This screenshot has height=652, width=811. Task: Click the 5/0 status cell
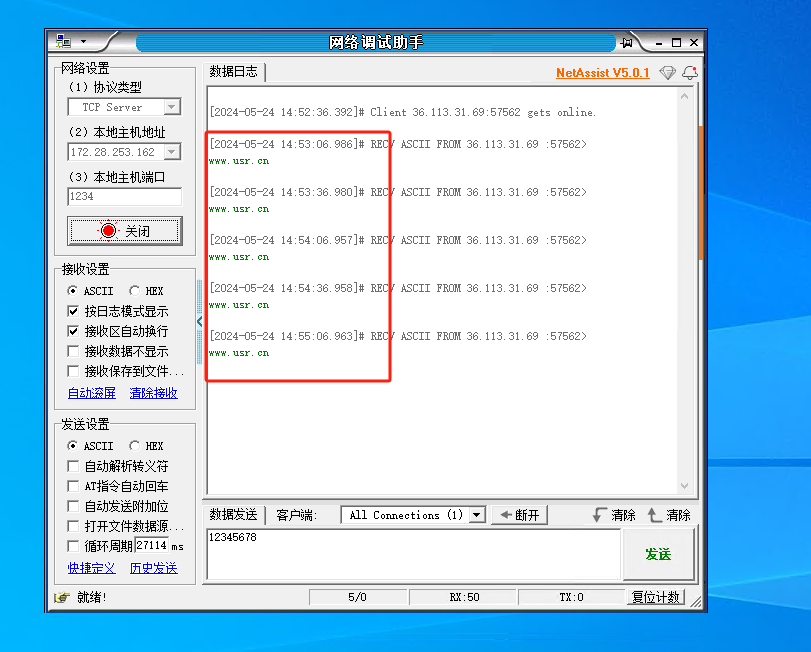pos(357,597)
